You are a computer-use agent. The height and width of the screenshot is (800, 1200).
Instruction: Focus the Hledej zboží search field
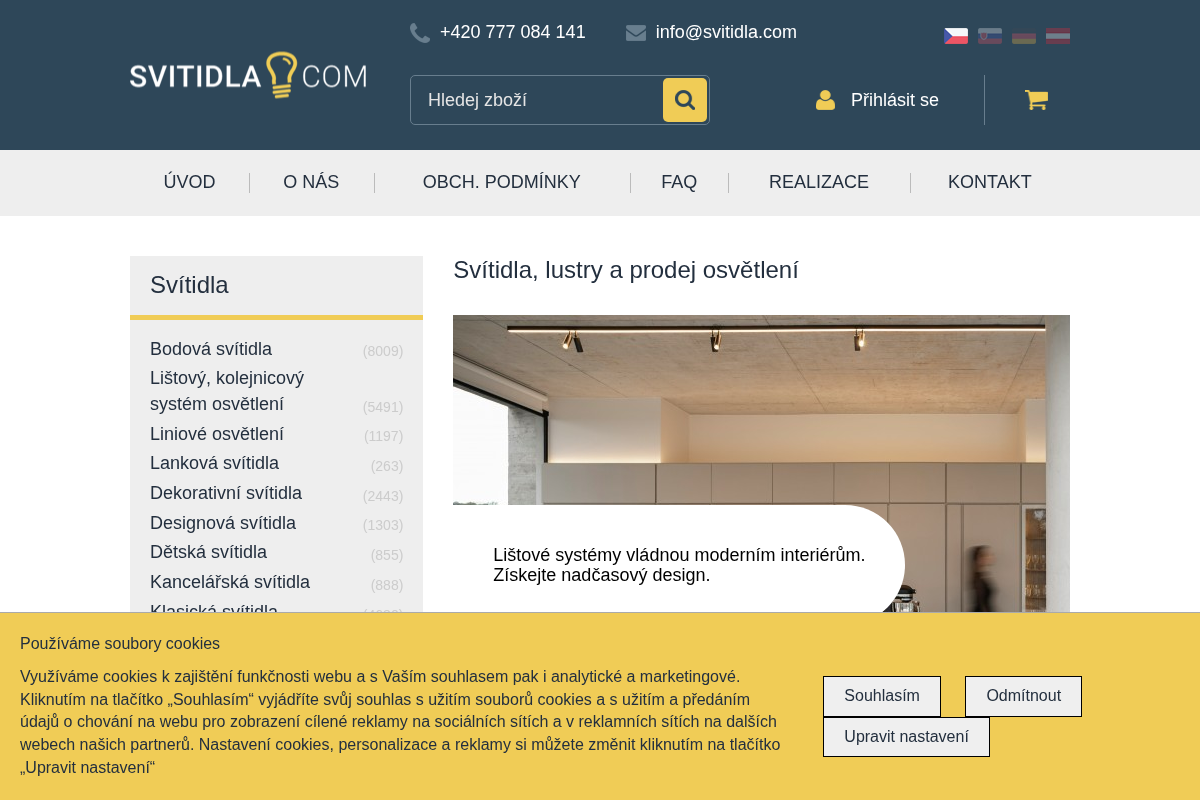pos(536,100)
